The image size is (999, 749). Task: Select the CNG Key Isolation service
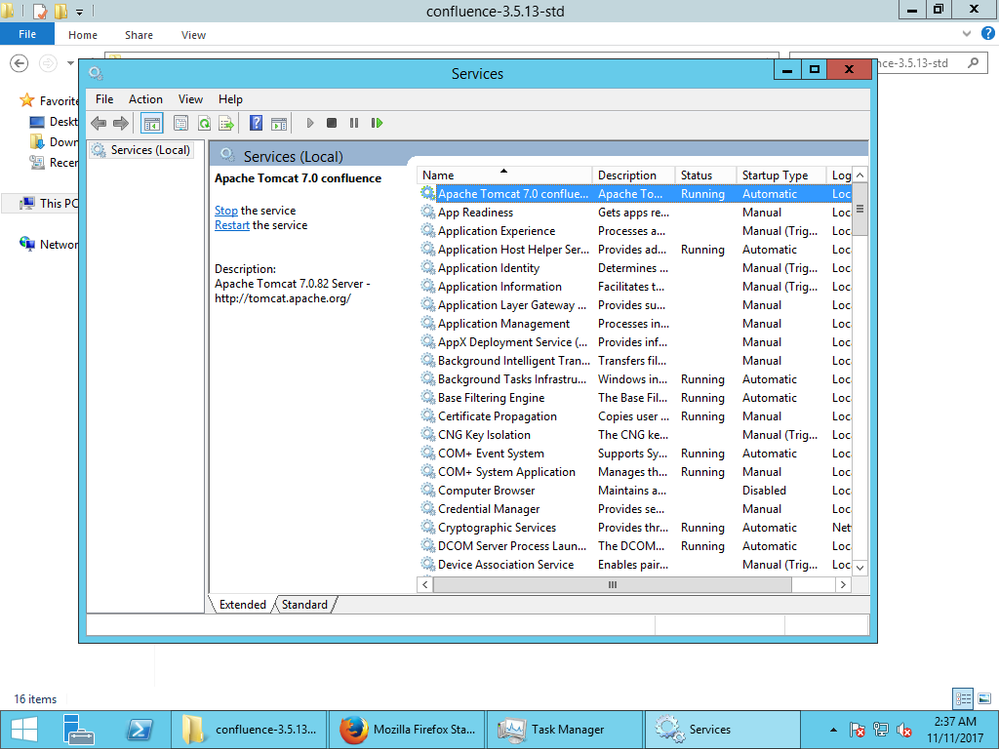tap(635, 434)
